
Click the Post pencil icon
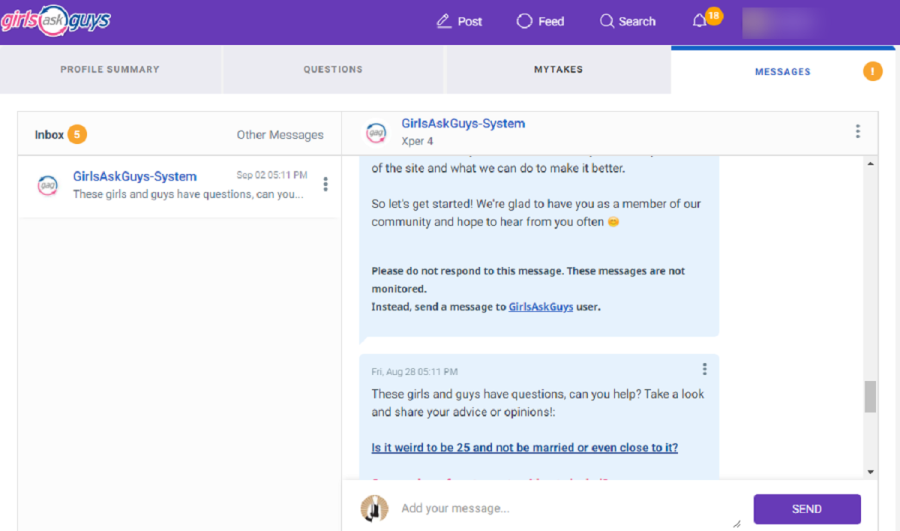click(x=443, y=21)
